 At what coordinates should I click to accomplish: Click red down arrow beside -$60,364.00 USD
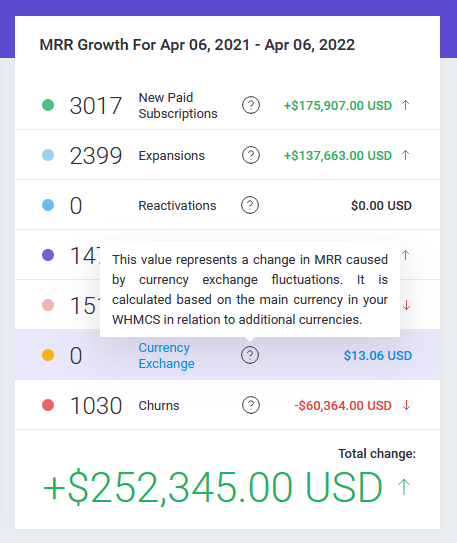[x=406, y=405]
